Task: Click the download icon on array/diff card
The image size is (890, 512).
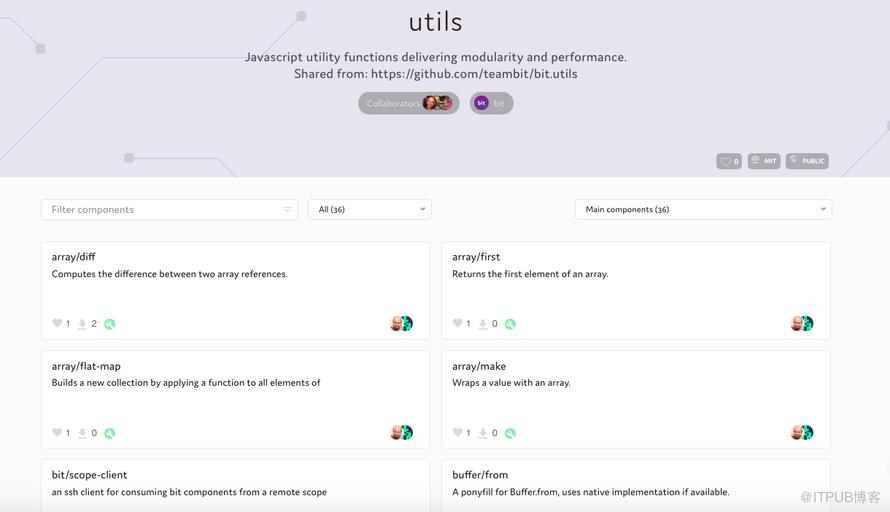Action: click(x=82, y=324)
